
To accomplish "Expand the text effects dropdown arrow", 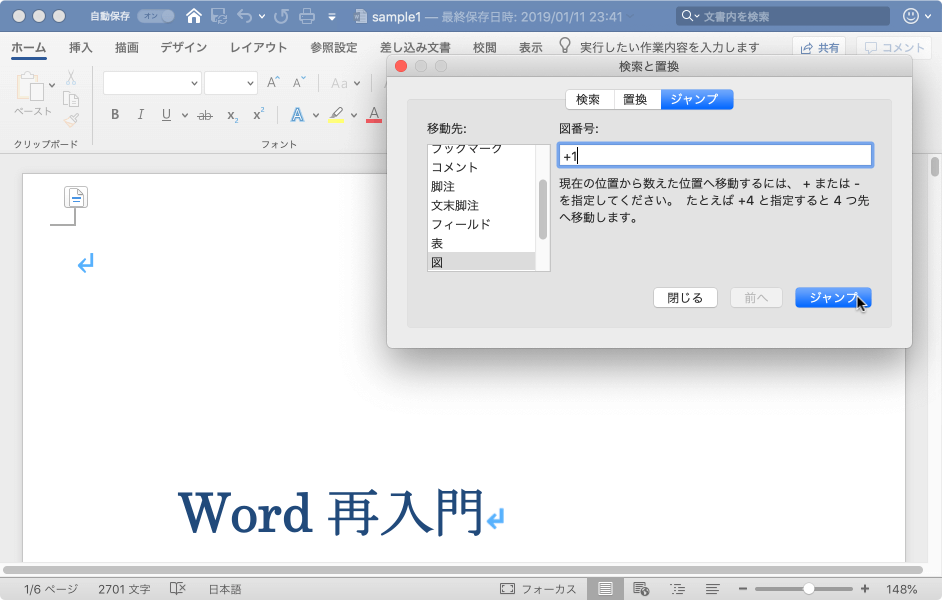I will (x=316, y=115).
